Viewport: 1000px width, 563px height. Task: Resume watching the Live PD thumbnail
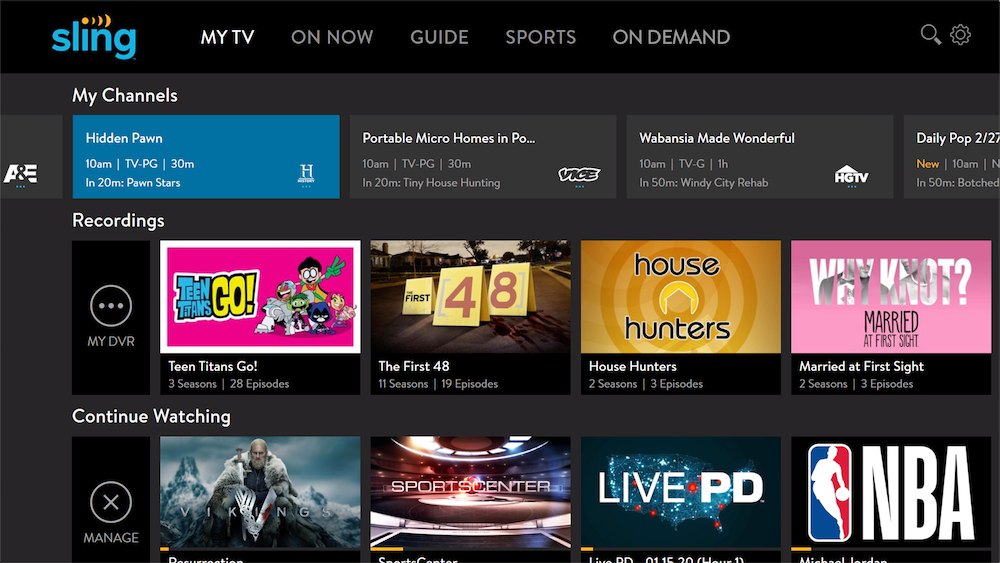pyautogui.click(x=680, y=492)
